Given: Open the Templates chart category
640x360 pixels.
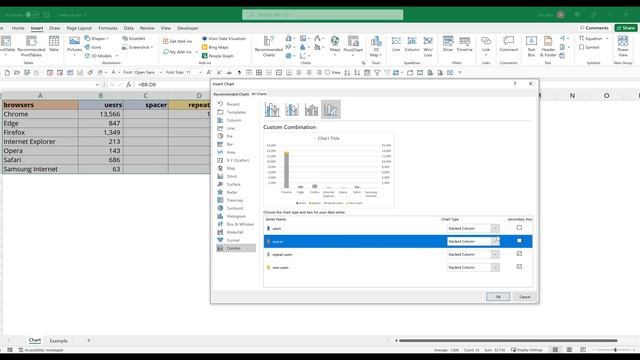Looking at the screenshot, I should point(236,112).
